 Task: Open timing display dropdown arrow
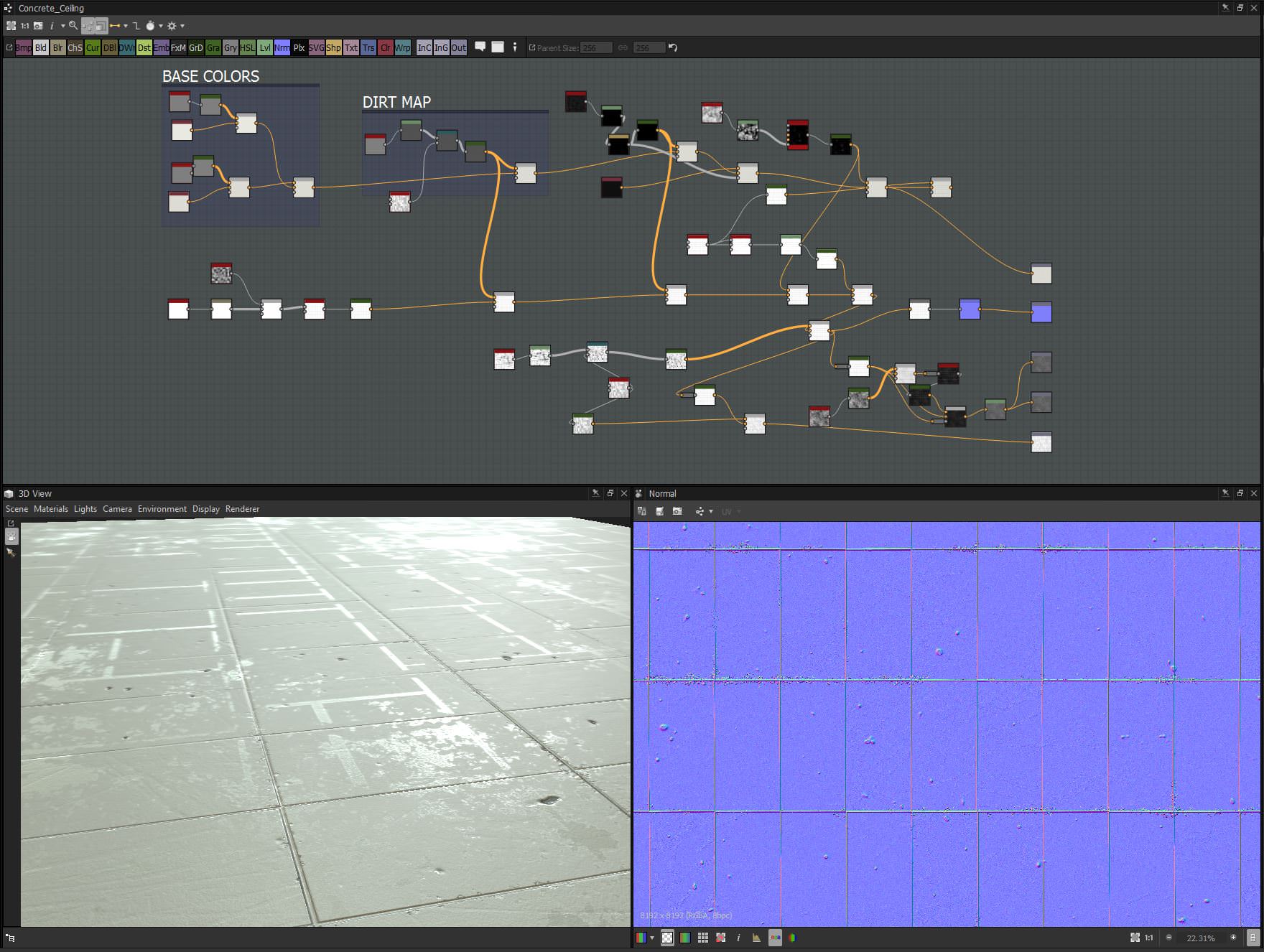[160, 26]
